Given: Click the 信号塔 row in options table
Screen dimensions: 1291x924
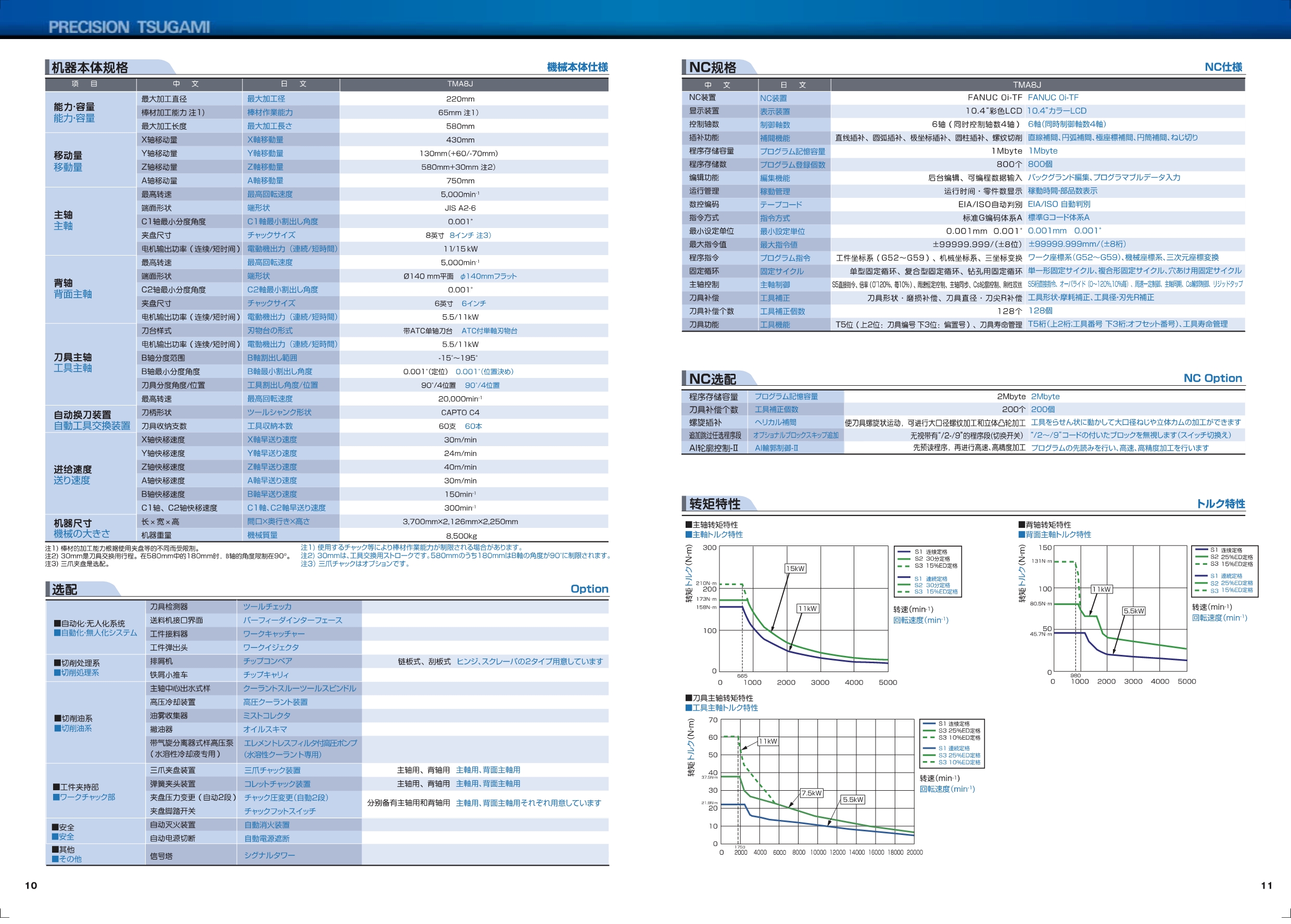Looking at the screenshot, I should click(161, 856).
